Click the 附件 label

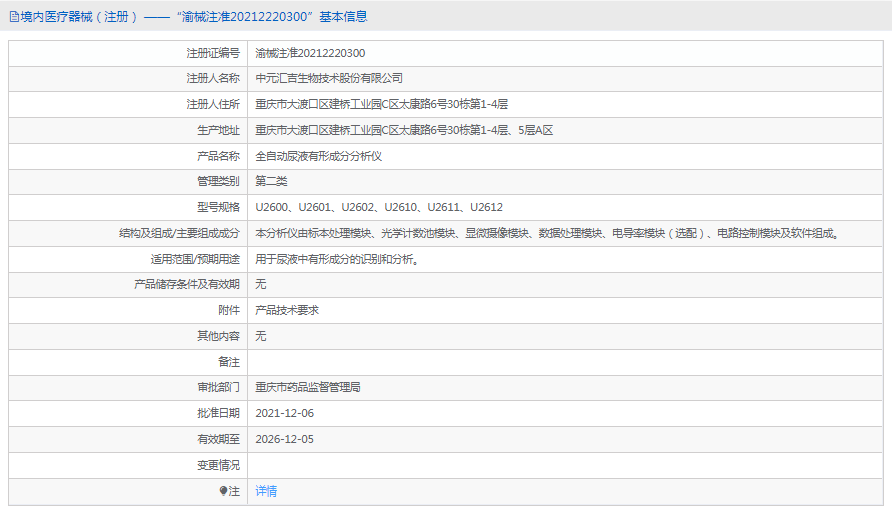[x=229, y=310]
